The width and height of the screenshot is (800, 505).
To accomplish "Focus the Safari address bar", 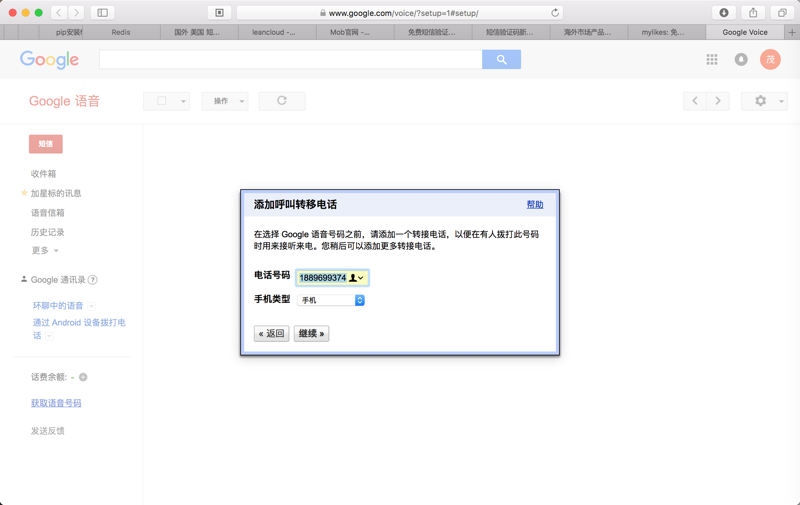I will (399, 13).
